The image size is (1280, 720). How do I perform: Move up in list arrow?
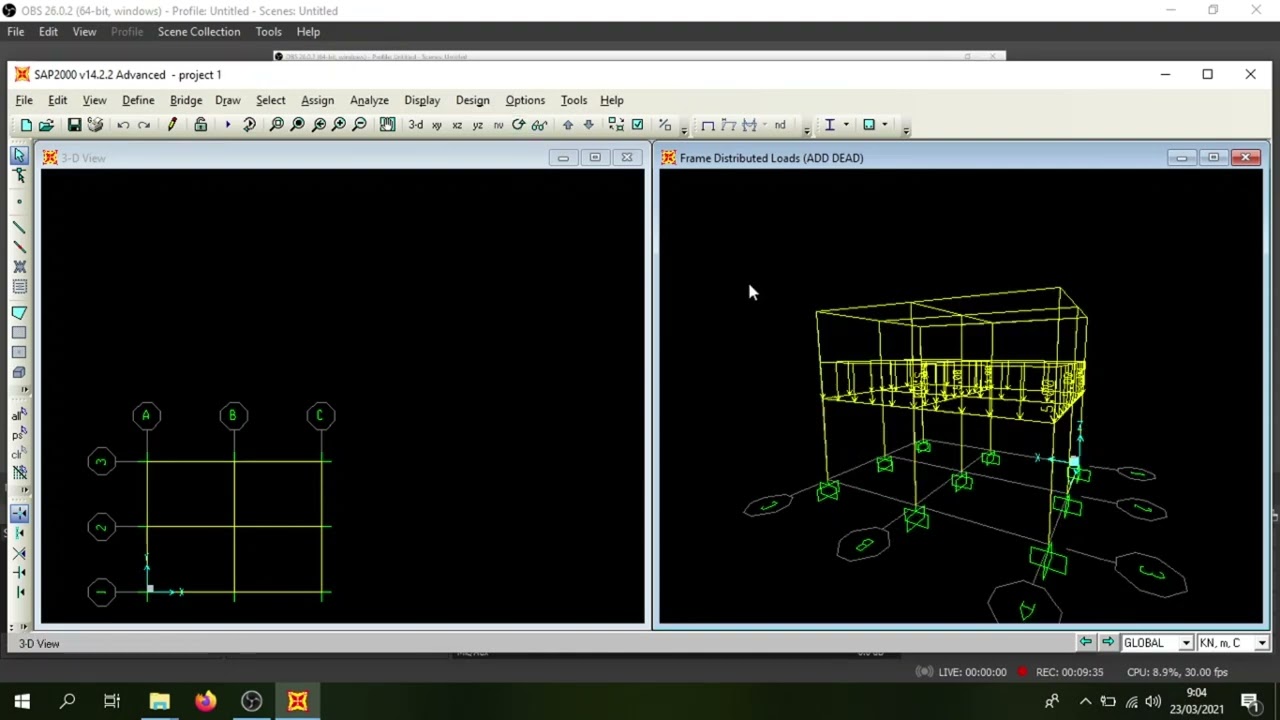(568, 125)
